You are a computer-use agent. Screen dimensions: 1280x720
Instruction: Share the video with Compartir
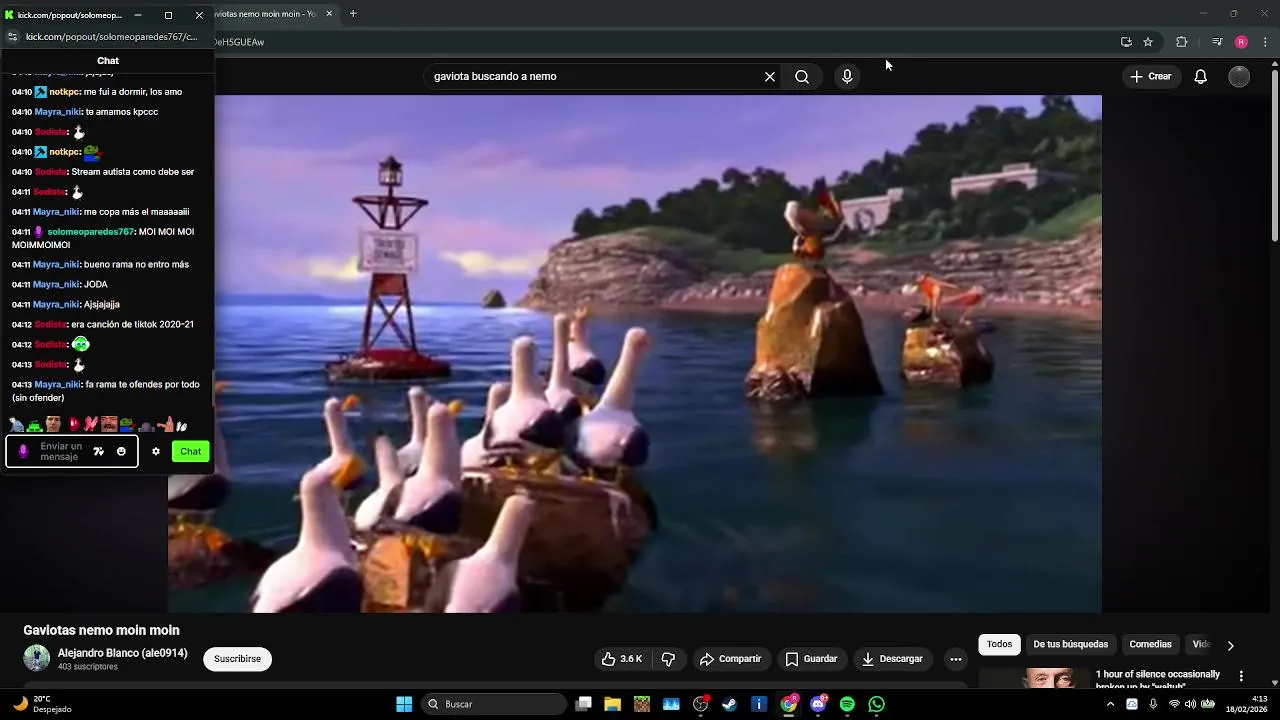(731, 659)
